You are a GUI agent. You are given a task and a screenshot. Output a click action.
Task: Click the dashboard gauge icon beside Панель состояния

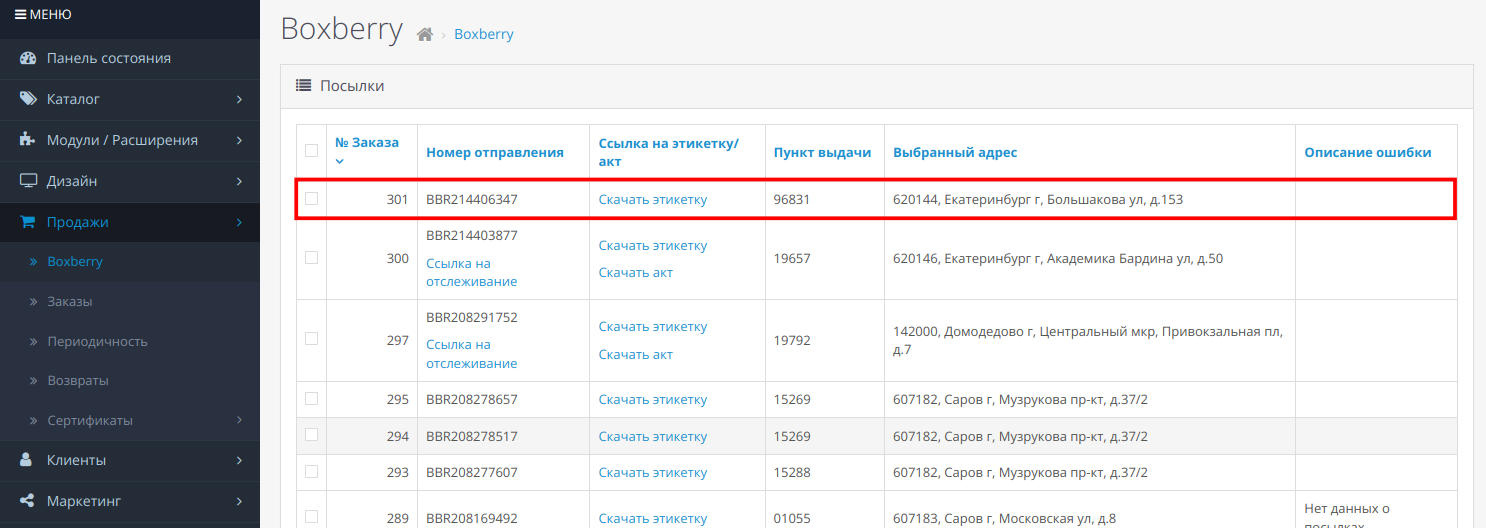[28, 58]
